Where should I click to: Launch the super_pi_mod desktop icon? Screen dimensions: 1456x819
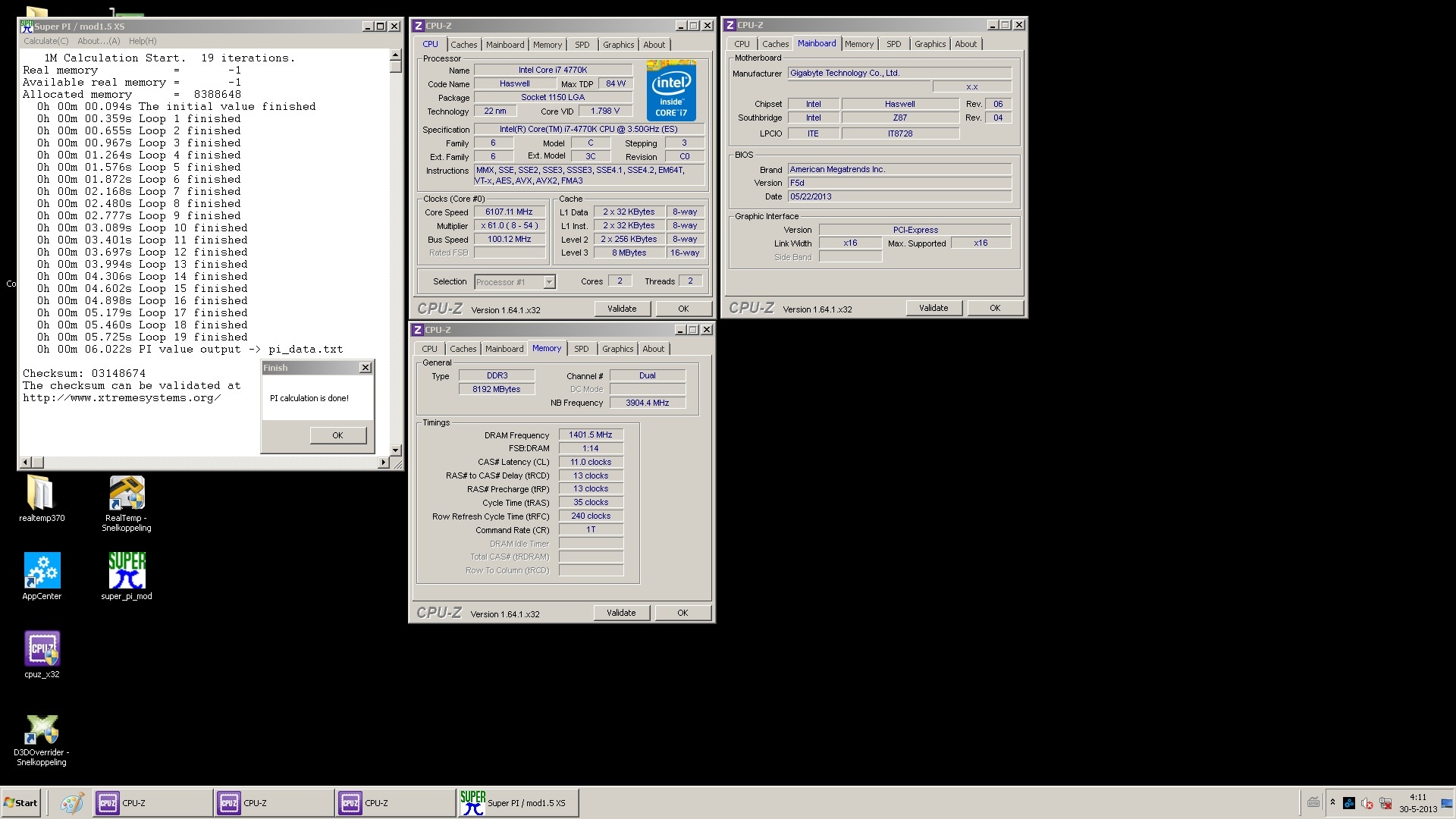click(127, 571)
